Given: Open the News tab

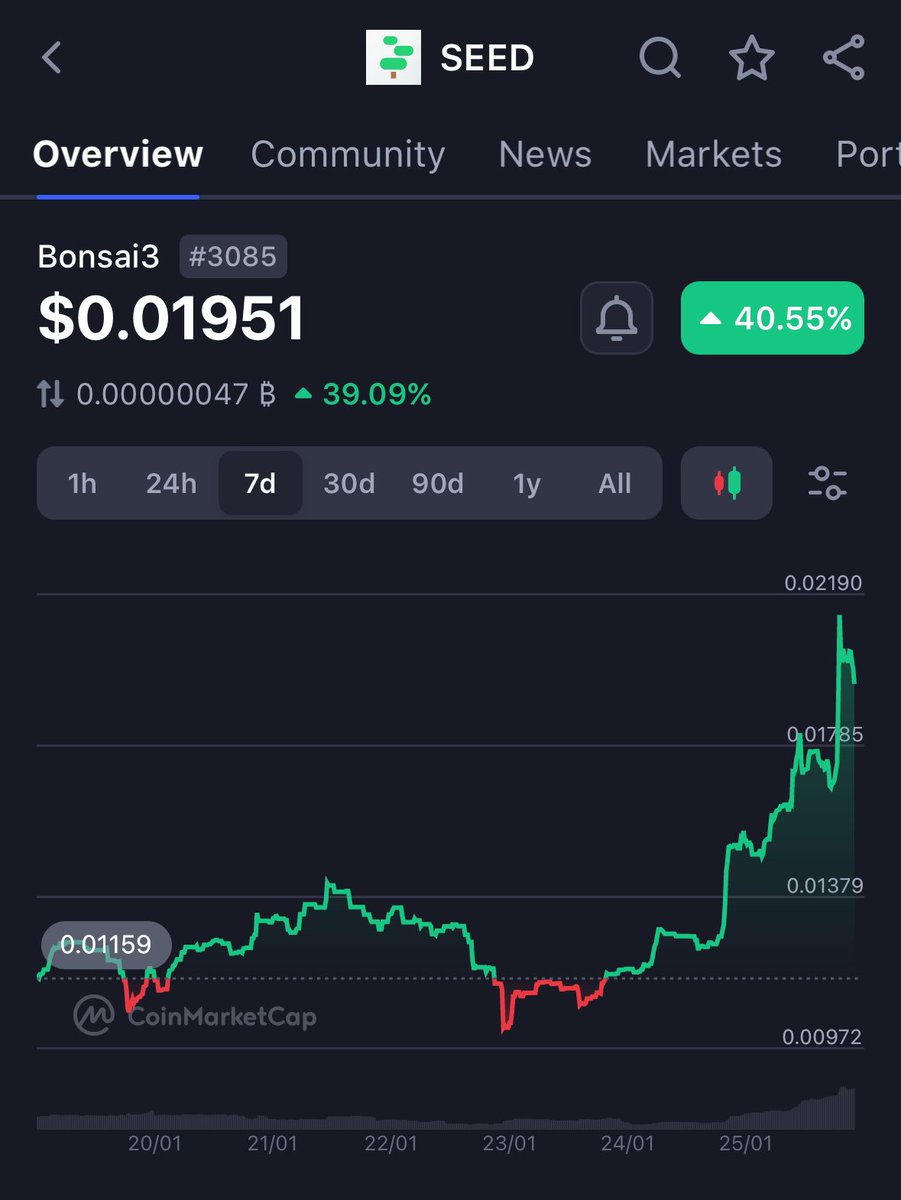Looking at the screenshot, I should pyautogui.click(x=545, y=154).
